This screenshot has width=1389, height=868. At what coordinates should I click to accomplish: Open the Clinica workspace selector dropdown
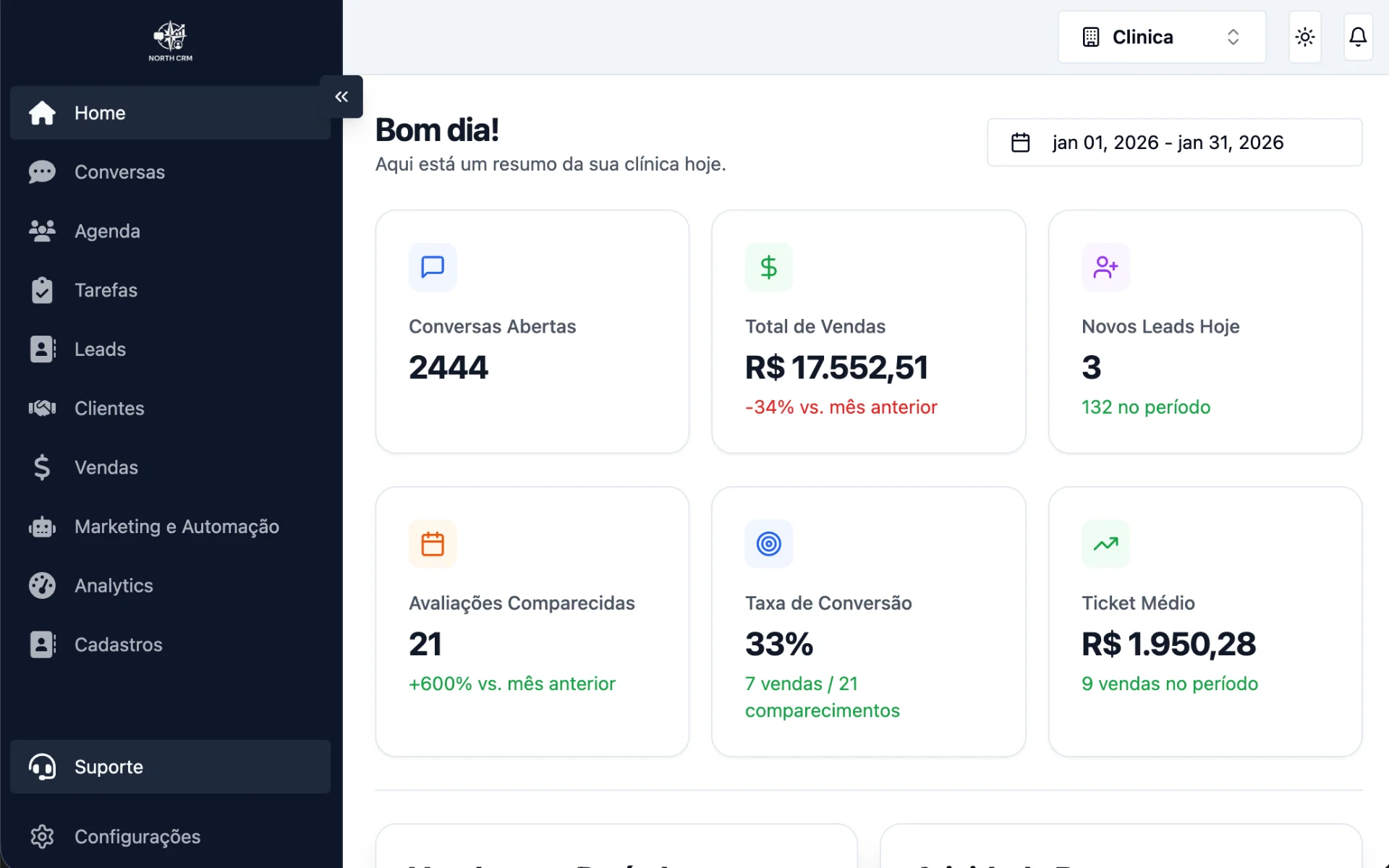point(1161,37)
